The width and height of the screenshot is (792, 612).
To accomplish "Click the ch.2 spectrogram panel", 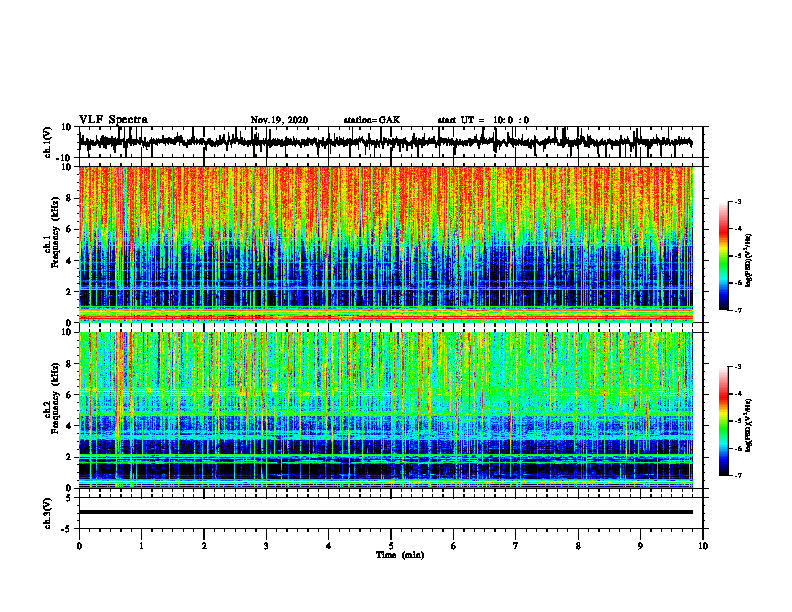I will tap(385, 410).
